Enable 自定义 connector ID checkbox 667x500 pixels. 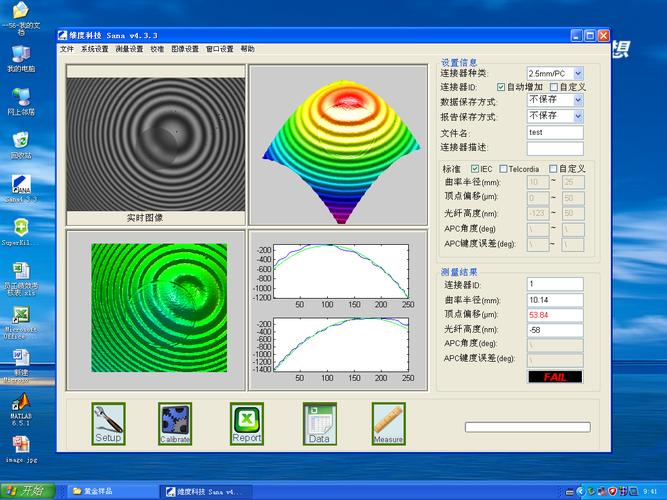pyautogui.click(x=553, y=87)
